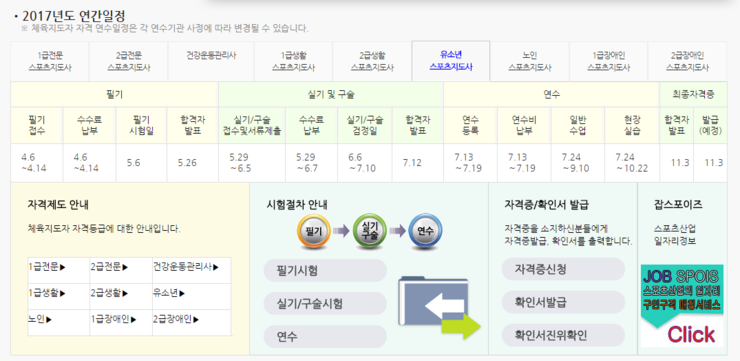The height and width of the screenshot is (361, 740).
Task: Open the 필기시험 button
Action: [325, 270]
